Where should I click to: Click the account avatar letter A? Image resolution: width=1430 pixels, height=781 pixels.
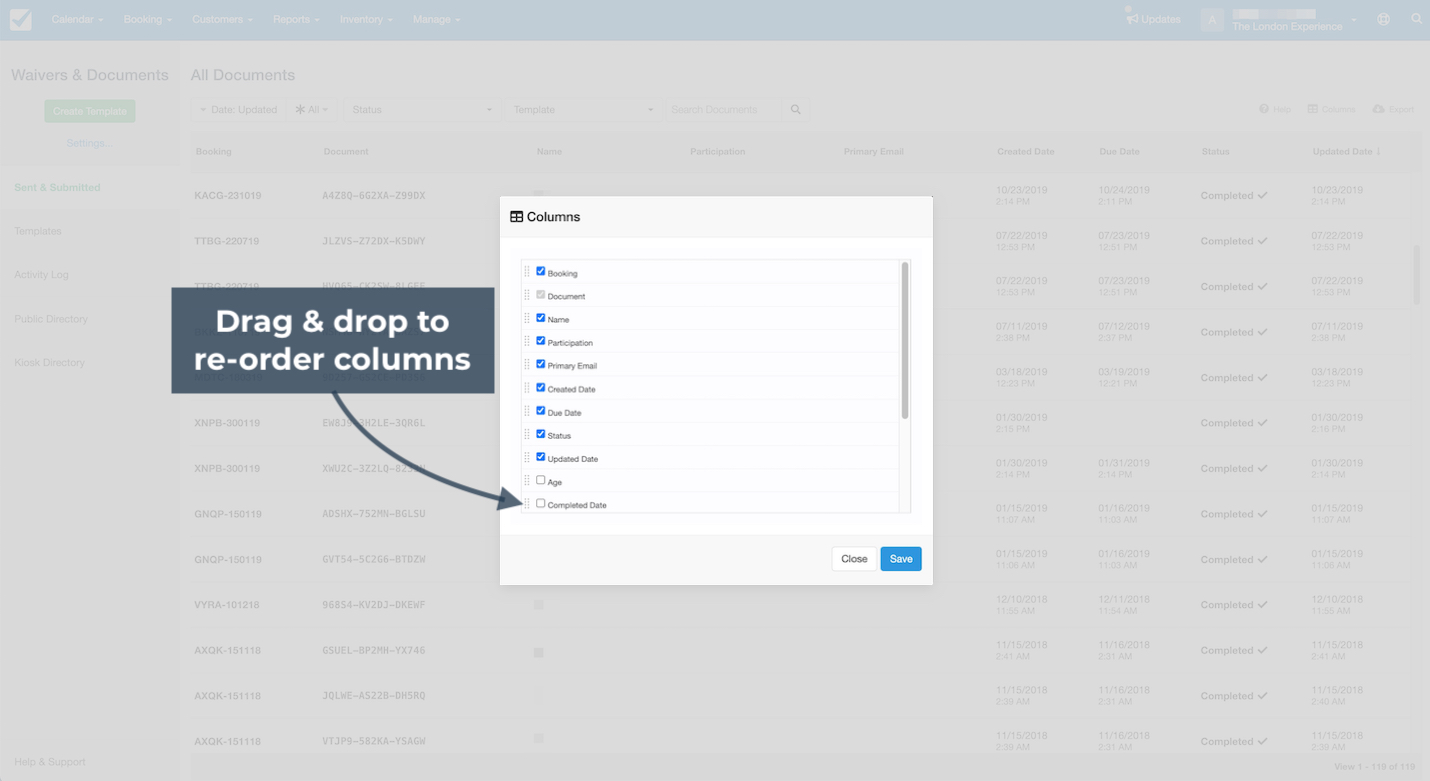click(1212, 20)
